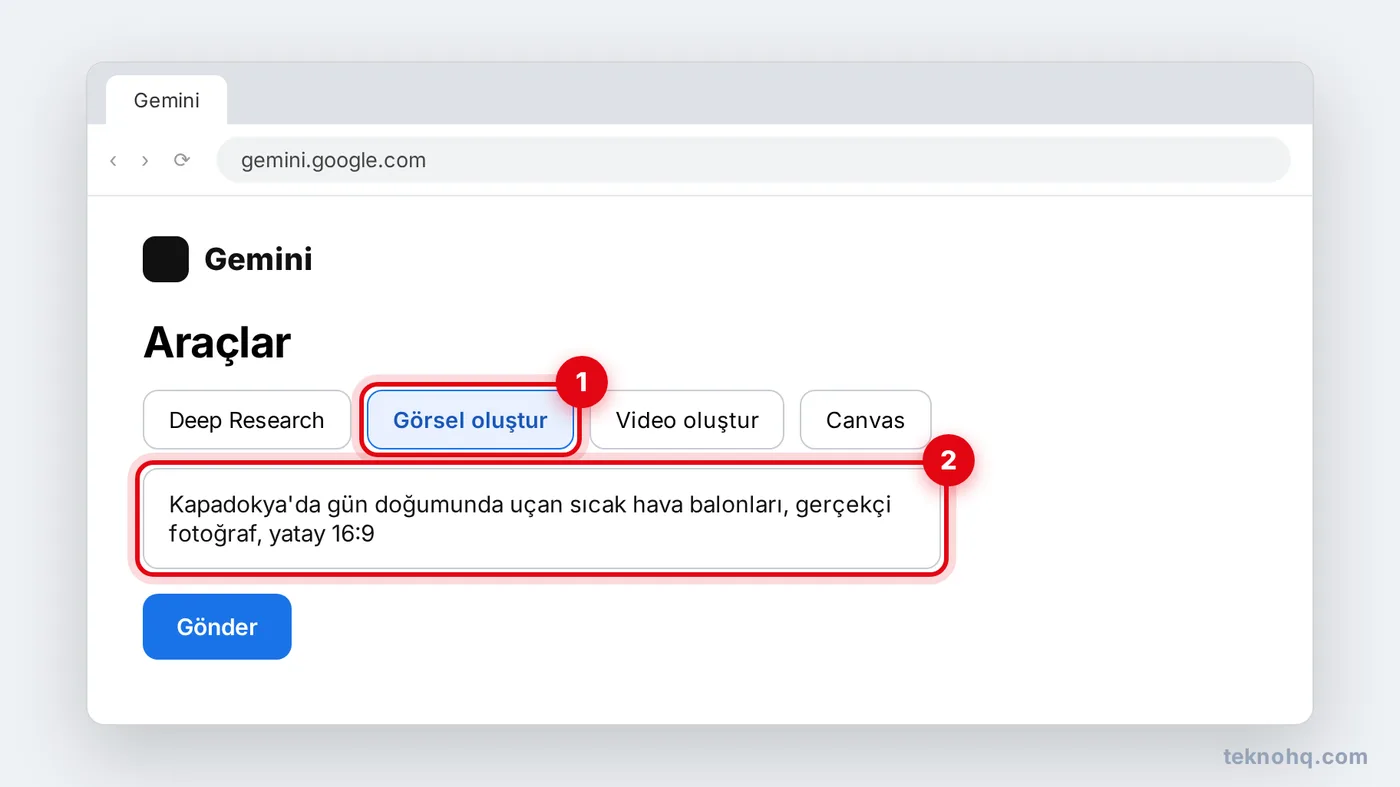The image size is (1400, 787).
Task: Choose the Video oluştur tool
Action: (x=687, y=420)
